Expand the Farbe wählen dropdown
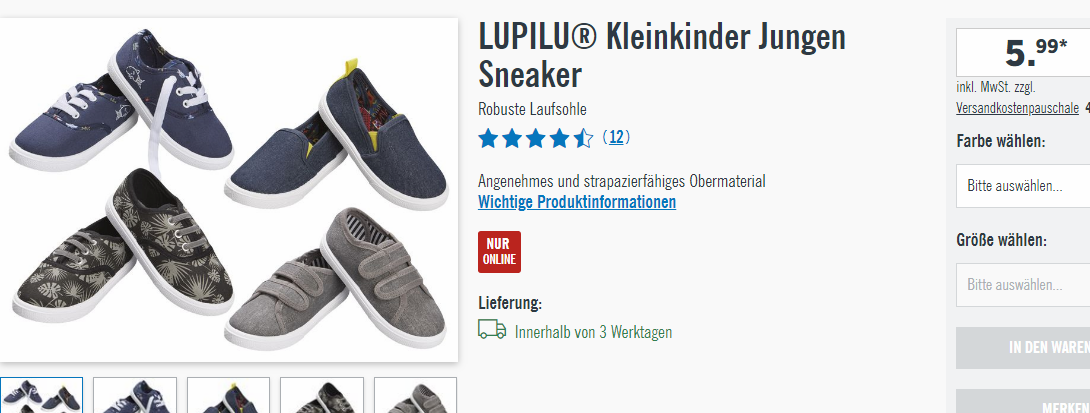1090x413 pixels. (x=1023, y=186)
